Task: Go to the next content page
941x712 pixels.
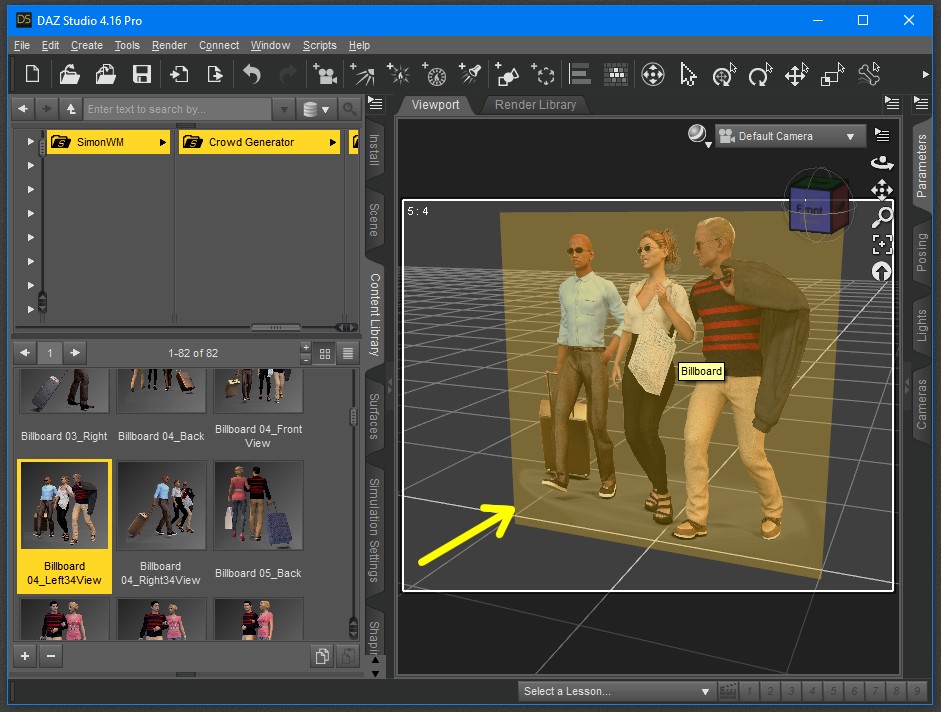Action: (x=75, y=353)
